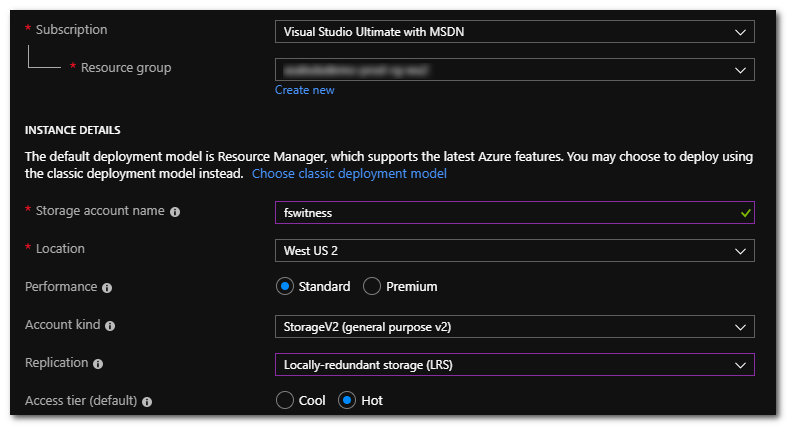The width and height of the screenshot is (787, 426).
Task: Open the Subscription dropdown
Action: (514, 32)
